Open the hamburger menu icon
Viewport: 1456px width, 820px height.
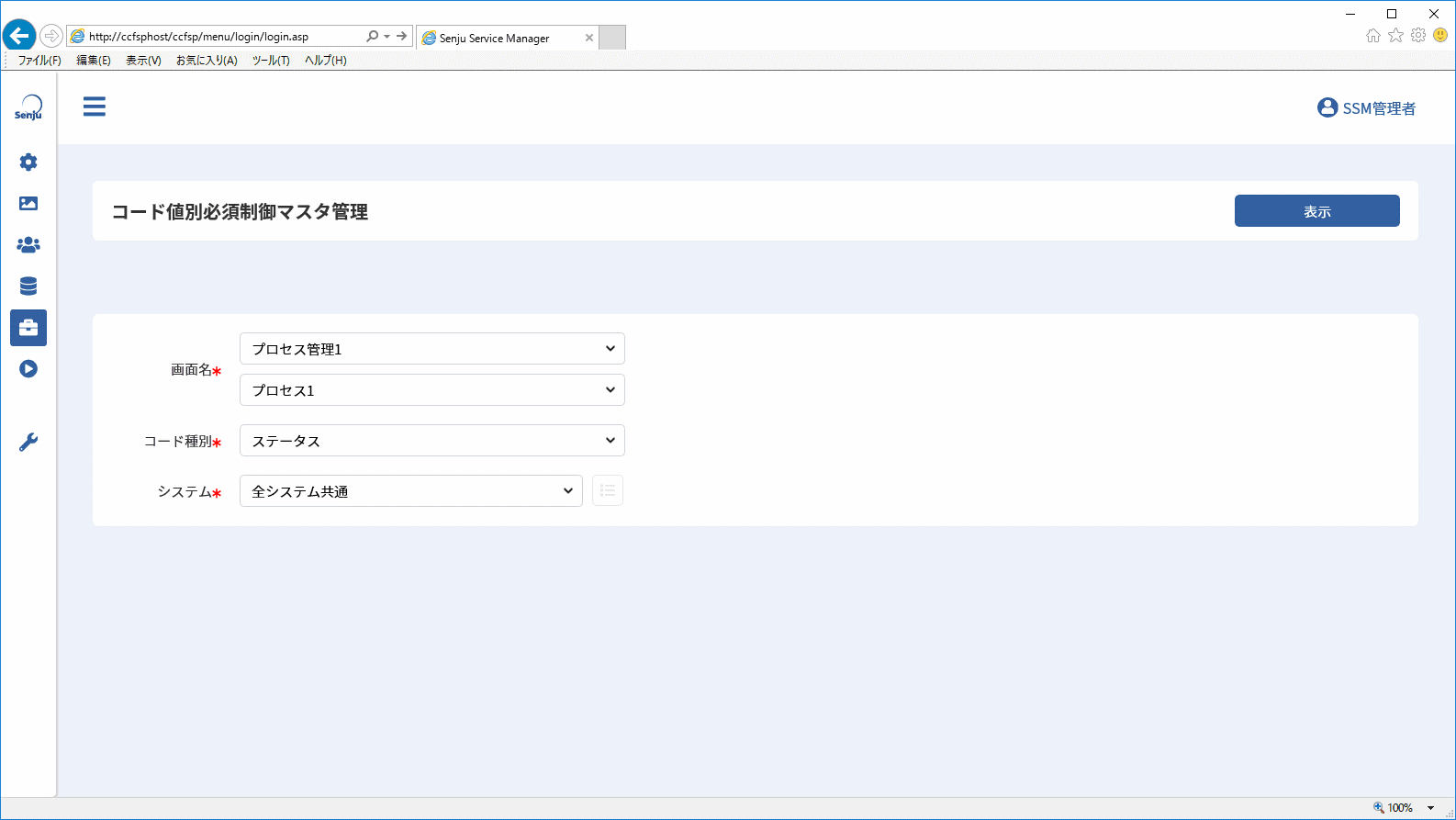coord(95,107)
